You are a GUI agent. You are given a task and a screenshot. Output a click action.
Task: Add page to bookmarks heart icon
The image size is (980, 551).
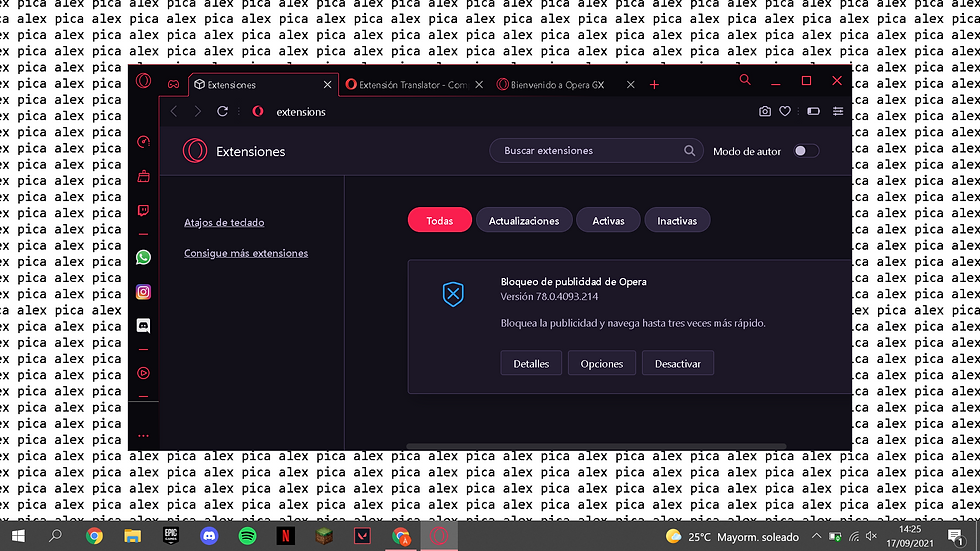point(785,111)
